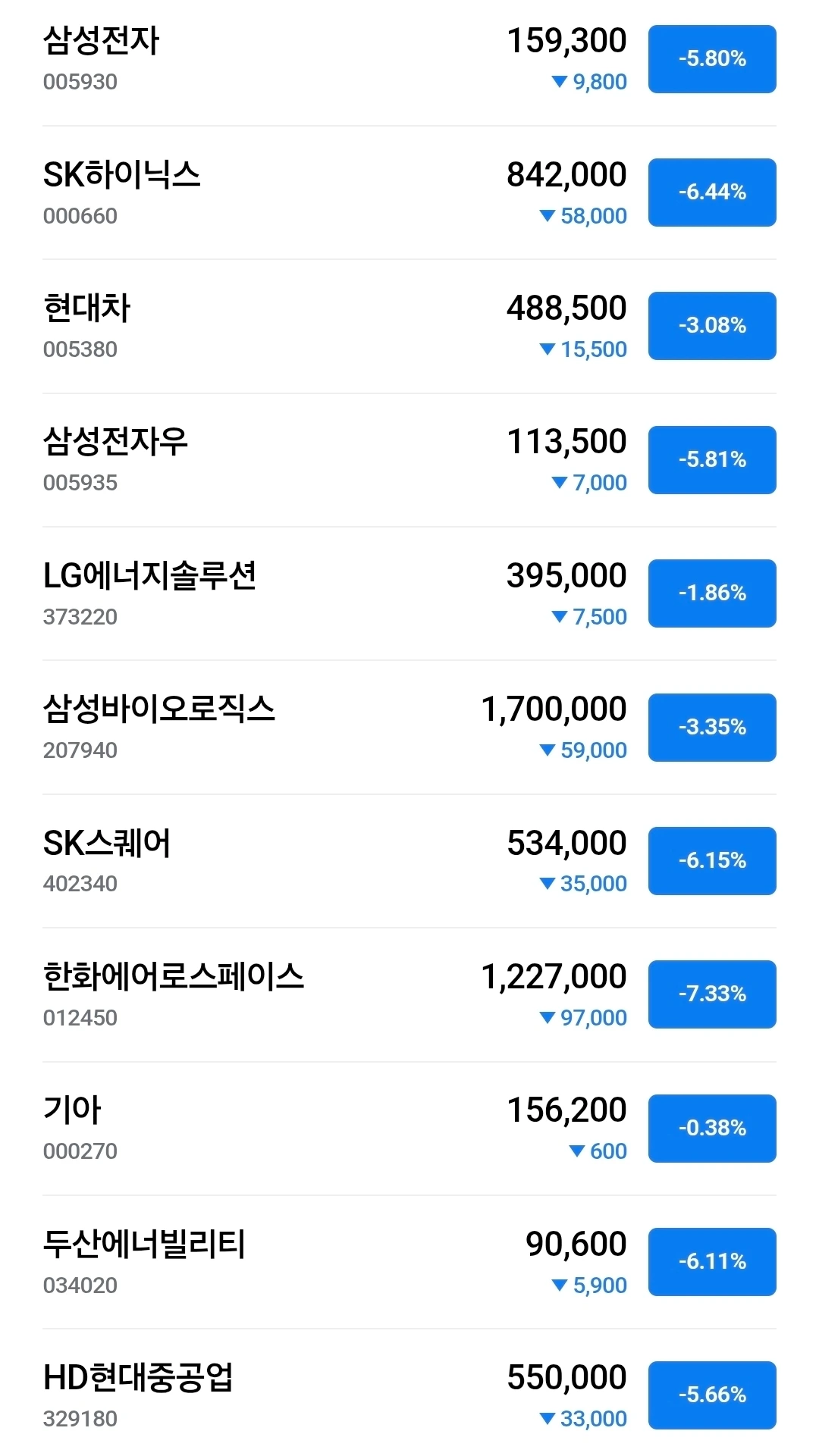This screenshot has width=819, height=1456.
Task: Tap the -7.33% percentage badge
Action: click(x=711, y=994)
